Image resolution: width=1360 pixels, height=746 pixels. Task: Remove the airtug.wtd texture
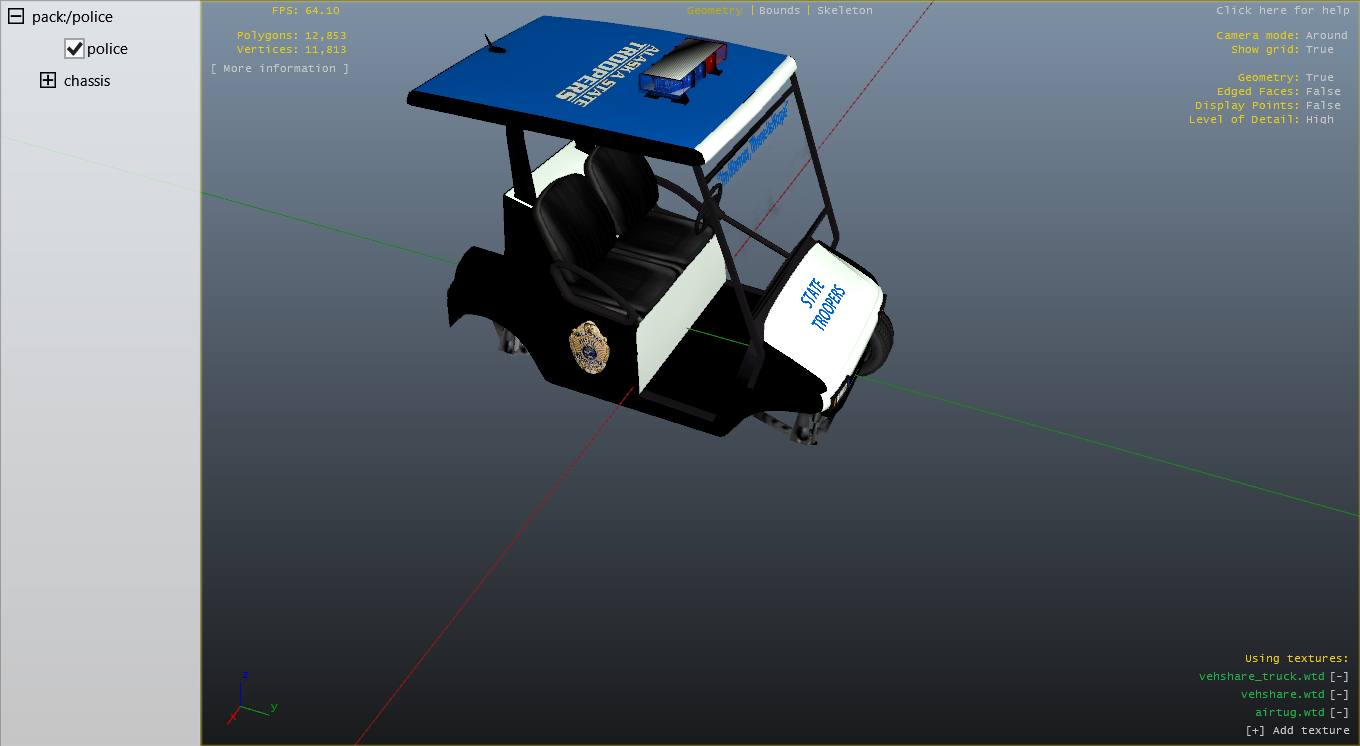point(1339,713)
